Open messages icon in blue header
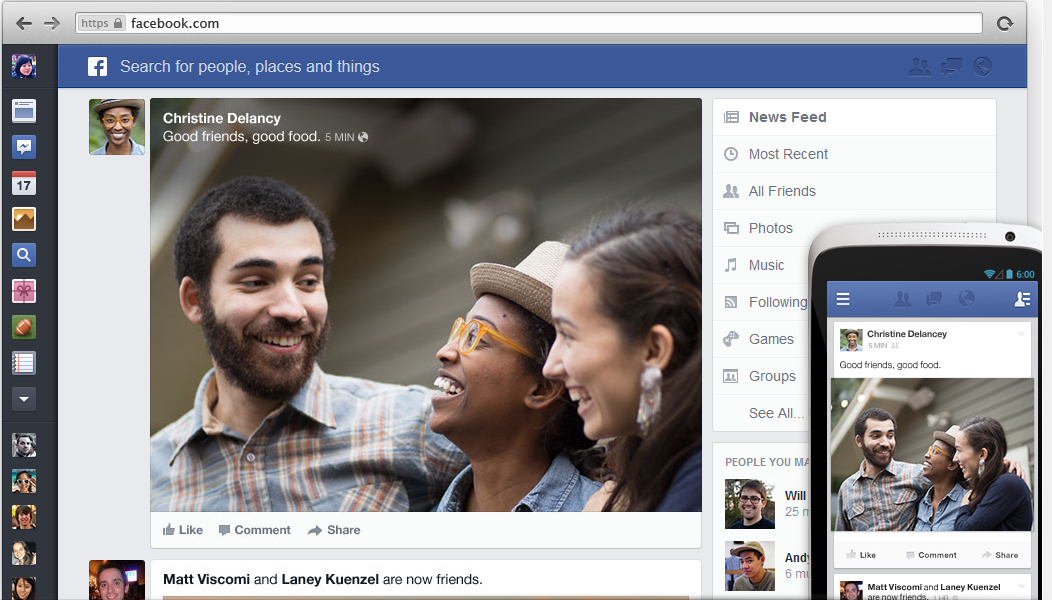Image resolution: width=1052 pixels, height=600 pixels. (x=951, y=66)
